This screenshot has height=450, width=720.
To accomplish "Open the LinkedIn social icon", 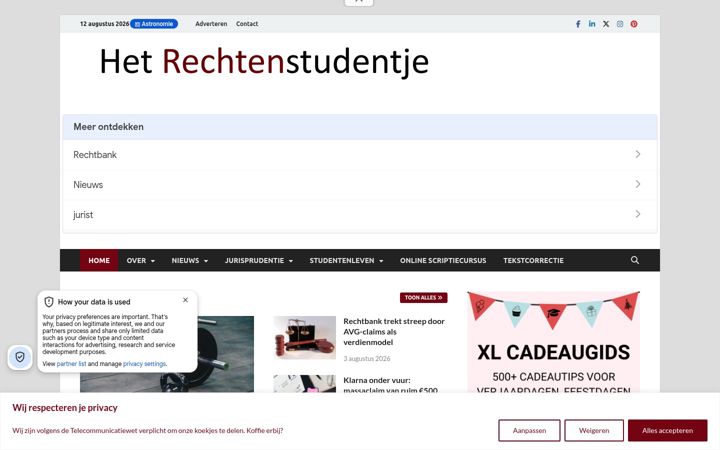I will (x=592, y=24).
